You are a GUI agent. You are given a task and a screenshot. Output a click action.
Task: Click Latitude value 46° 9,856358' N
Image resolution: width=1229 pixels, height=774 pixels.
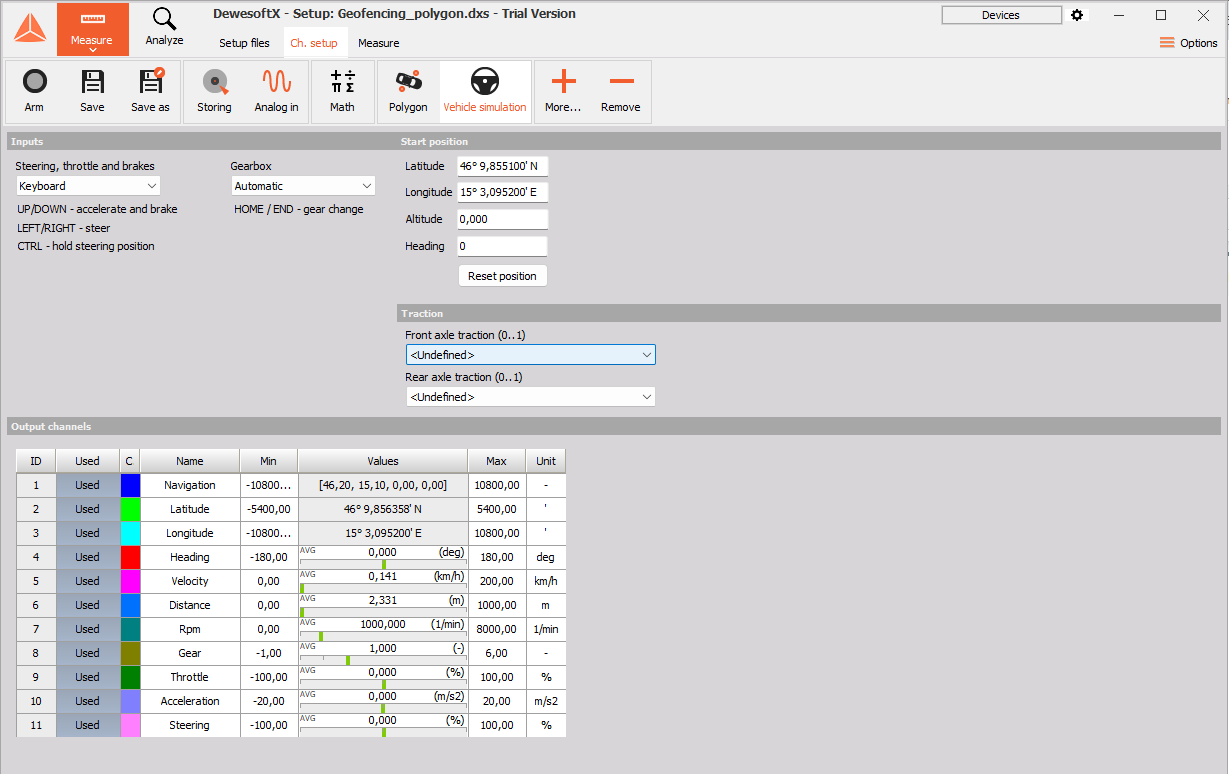[383, 509]
